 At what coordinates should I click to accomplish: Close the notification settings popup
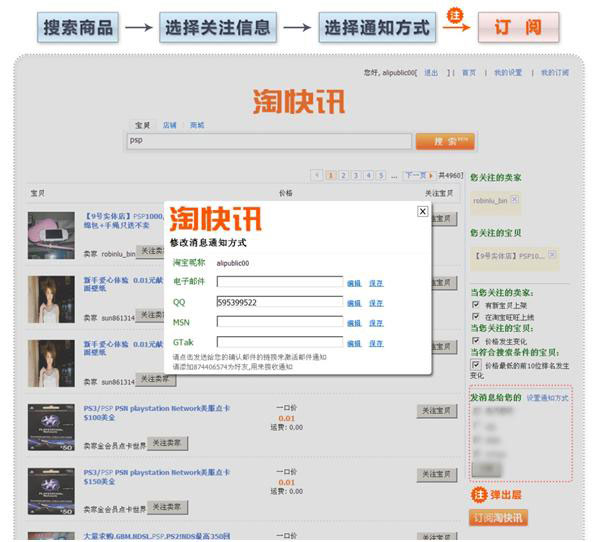click(x=422, y=211)
